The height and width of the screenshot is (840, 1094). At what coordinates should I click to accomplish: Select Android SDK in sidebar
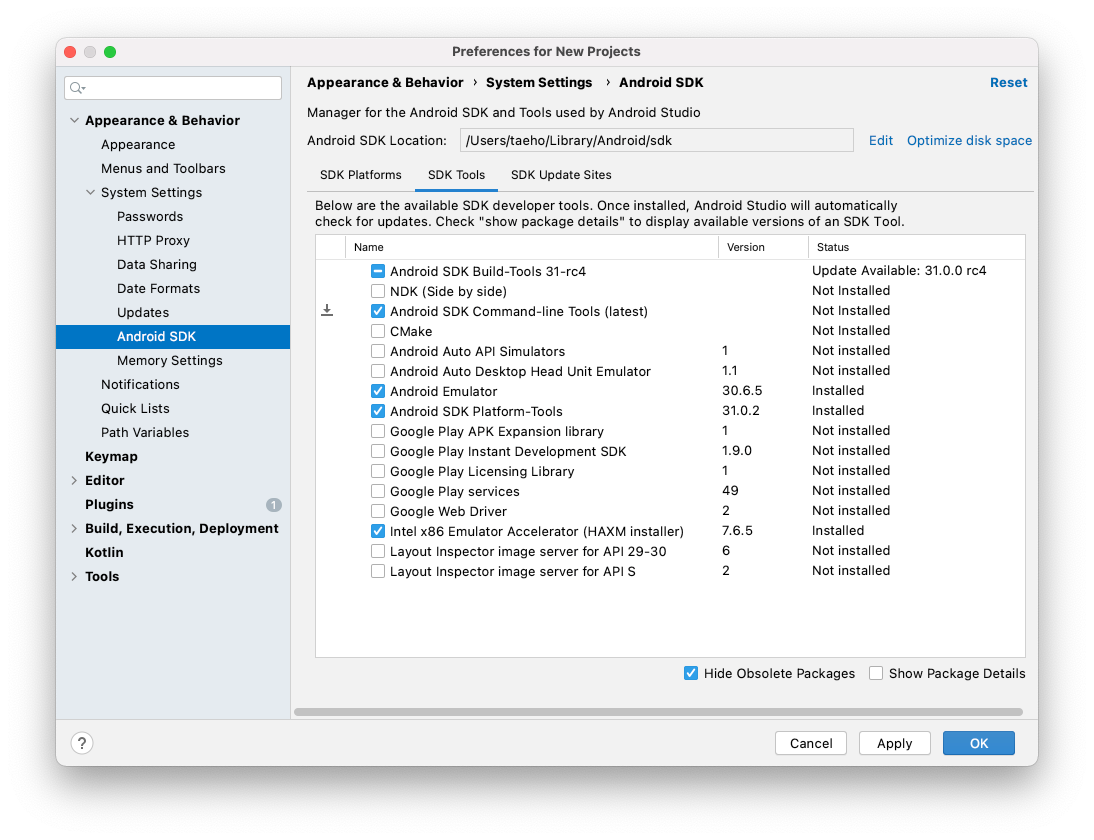(x=173, y=336)
